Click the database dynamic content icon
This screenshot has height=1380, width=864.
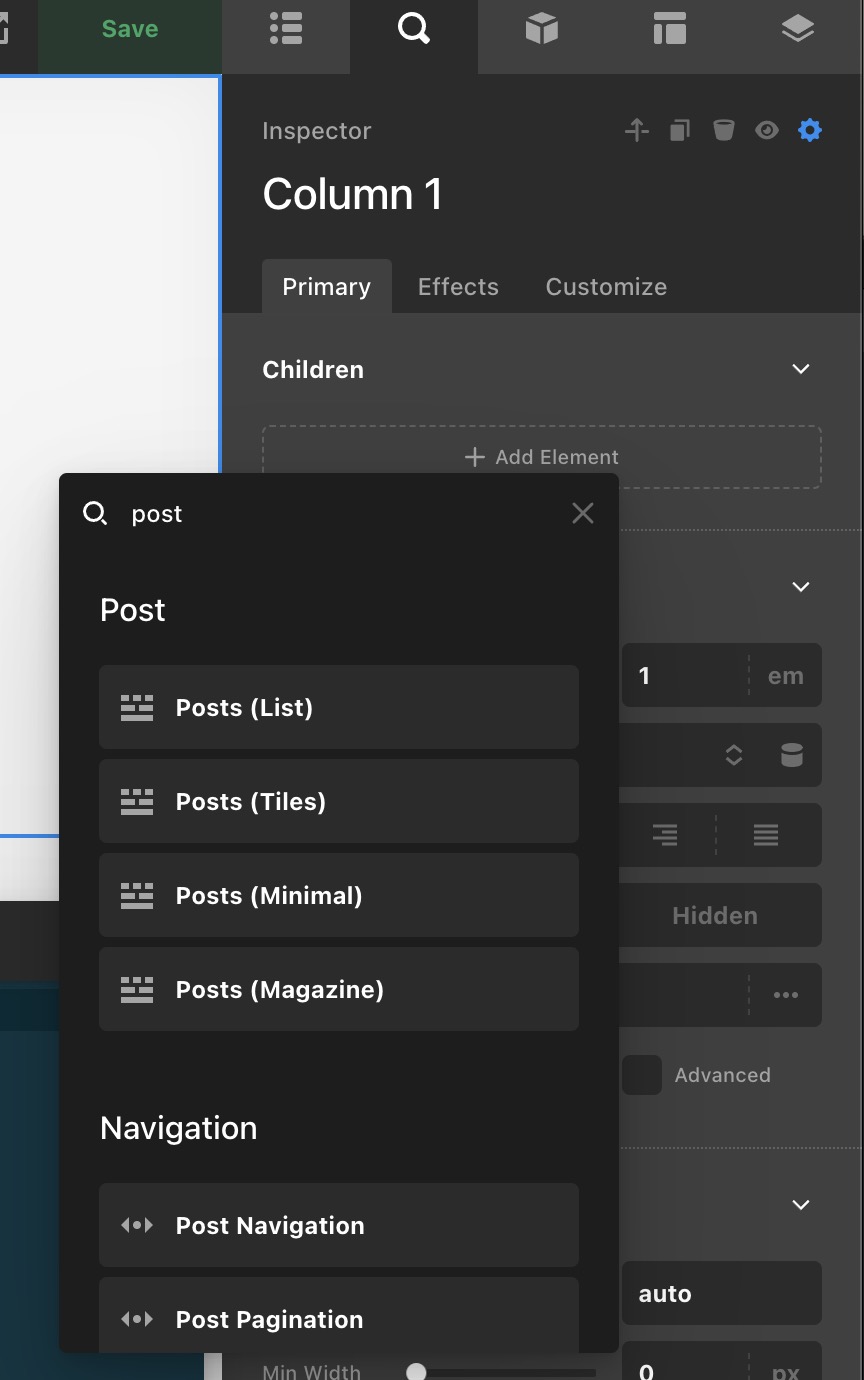791,755
